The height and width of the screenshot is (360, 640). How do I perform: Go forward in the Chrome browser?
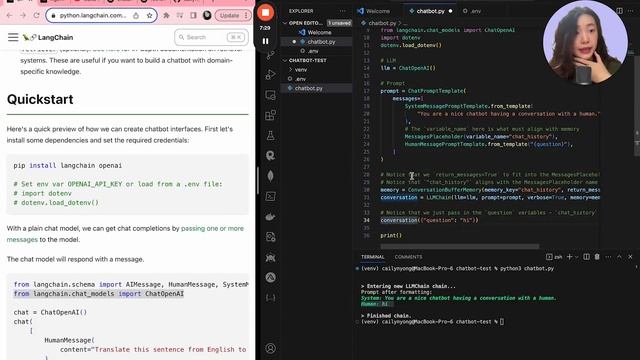pos(23,16)
